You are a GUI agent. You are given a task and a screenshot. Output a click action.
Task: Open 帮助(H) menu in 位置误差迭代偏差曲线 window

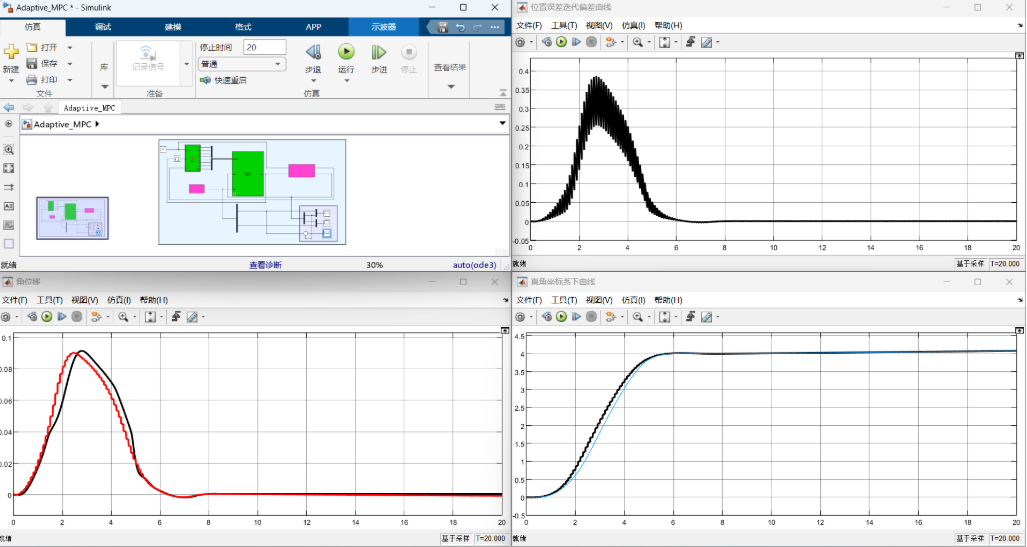point(668,25)
